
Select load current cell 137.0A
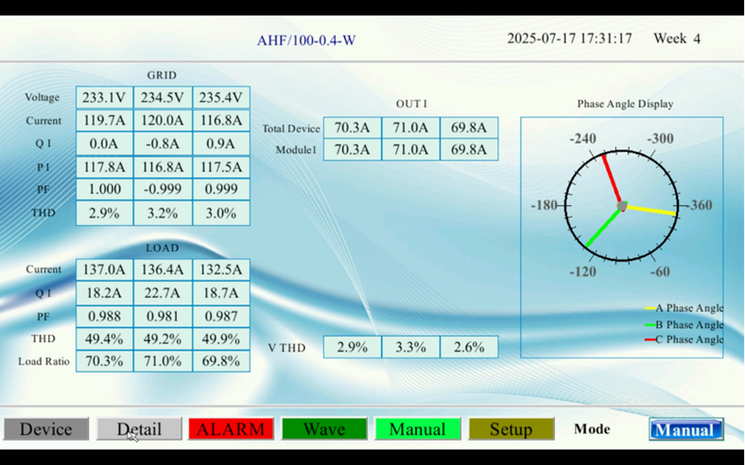[x=105, y=269]
